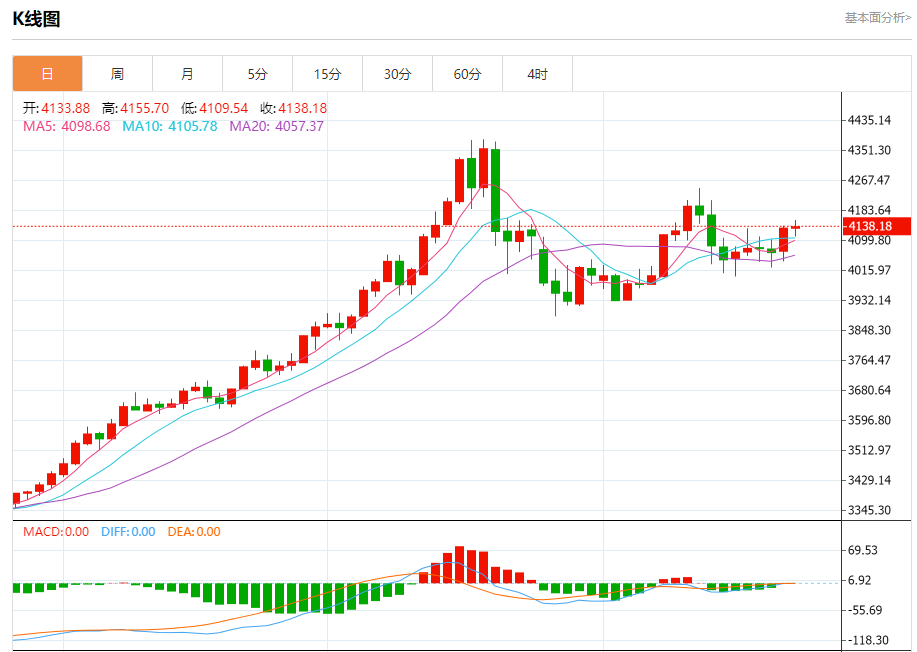Select the 4时 timeframe tab

pos(537,74)
